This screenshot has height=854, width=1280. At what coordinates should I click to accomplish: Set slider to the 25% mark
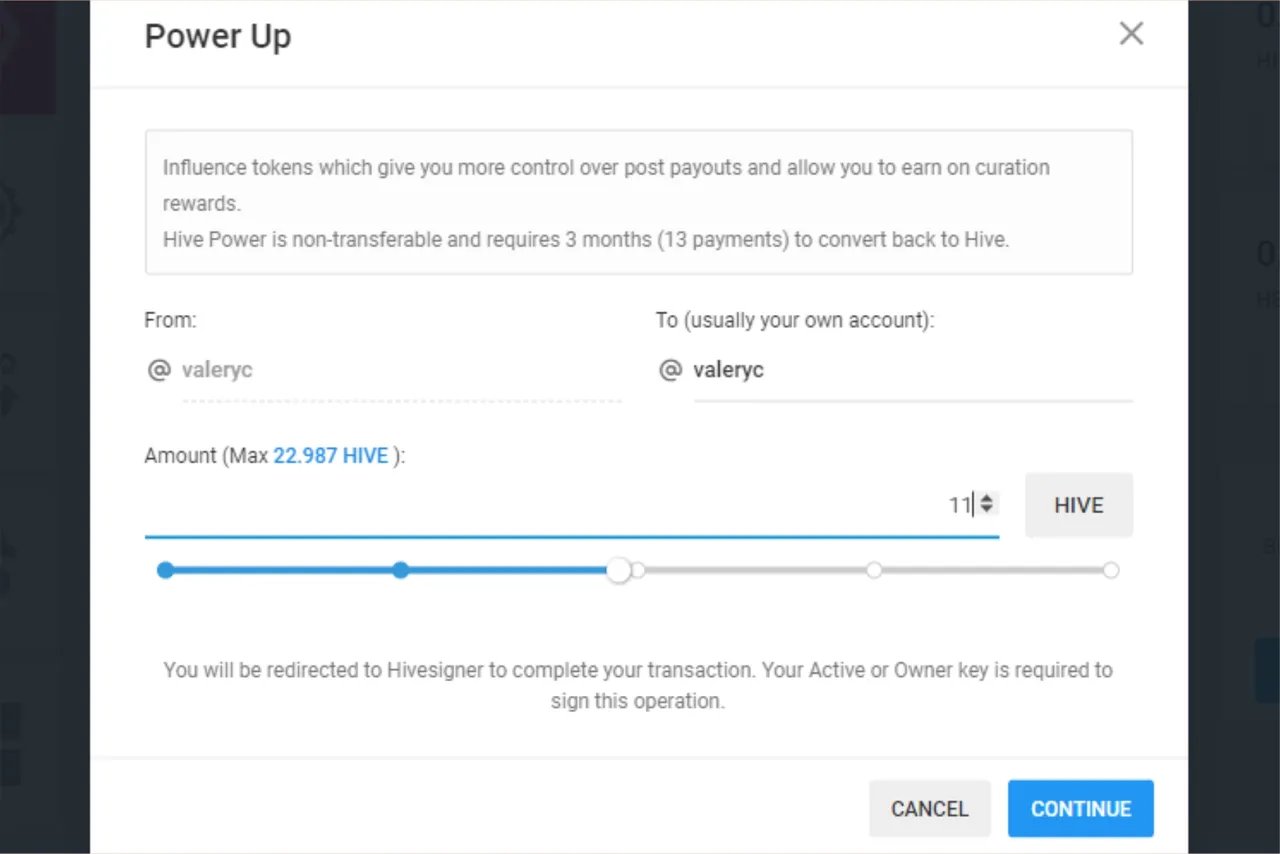(401, 570)
